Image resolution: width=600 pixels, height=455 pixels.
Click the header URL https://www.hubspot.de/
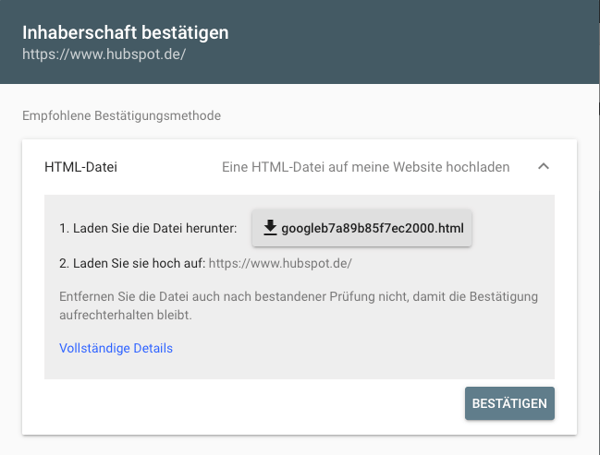(104, 54)
